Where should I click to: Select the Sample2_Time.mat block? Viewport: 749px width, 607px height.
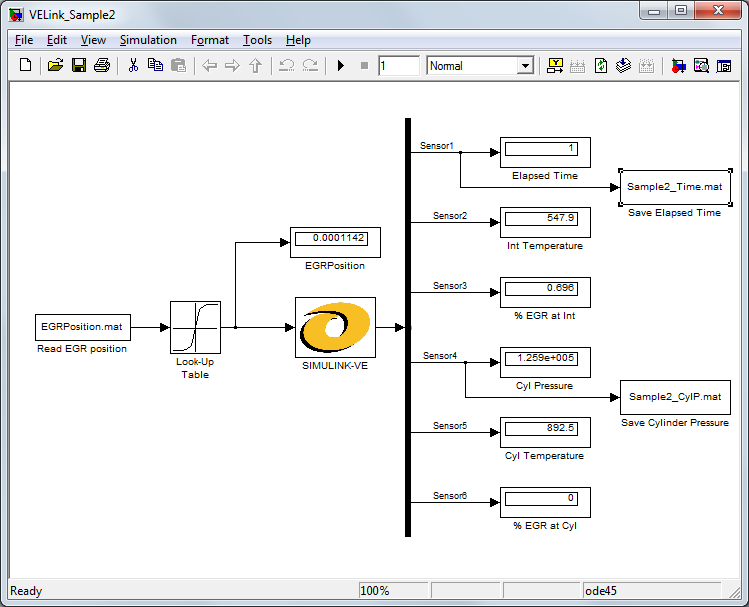pyautogui.click(x=675, y=187)
